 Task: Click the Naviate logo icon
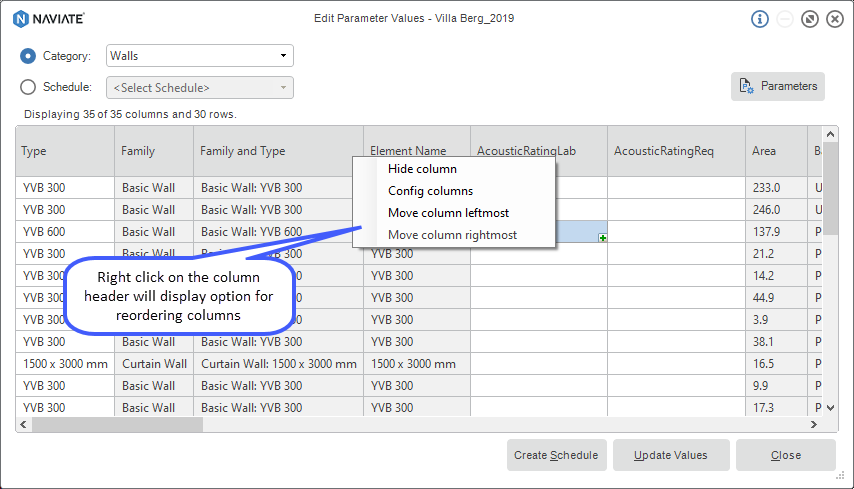pyautogui.click(x=20, y=19)
